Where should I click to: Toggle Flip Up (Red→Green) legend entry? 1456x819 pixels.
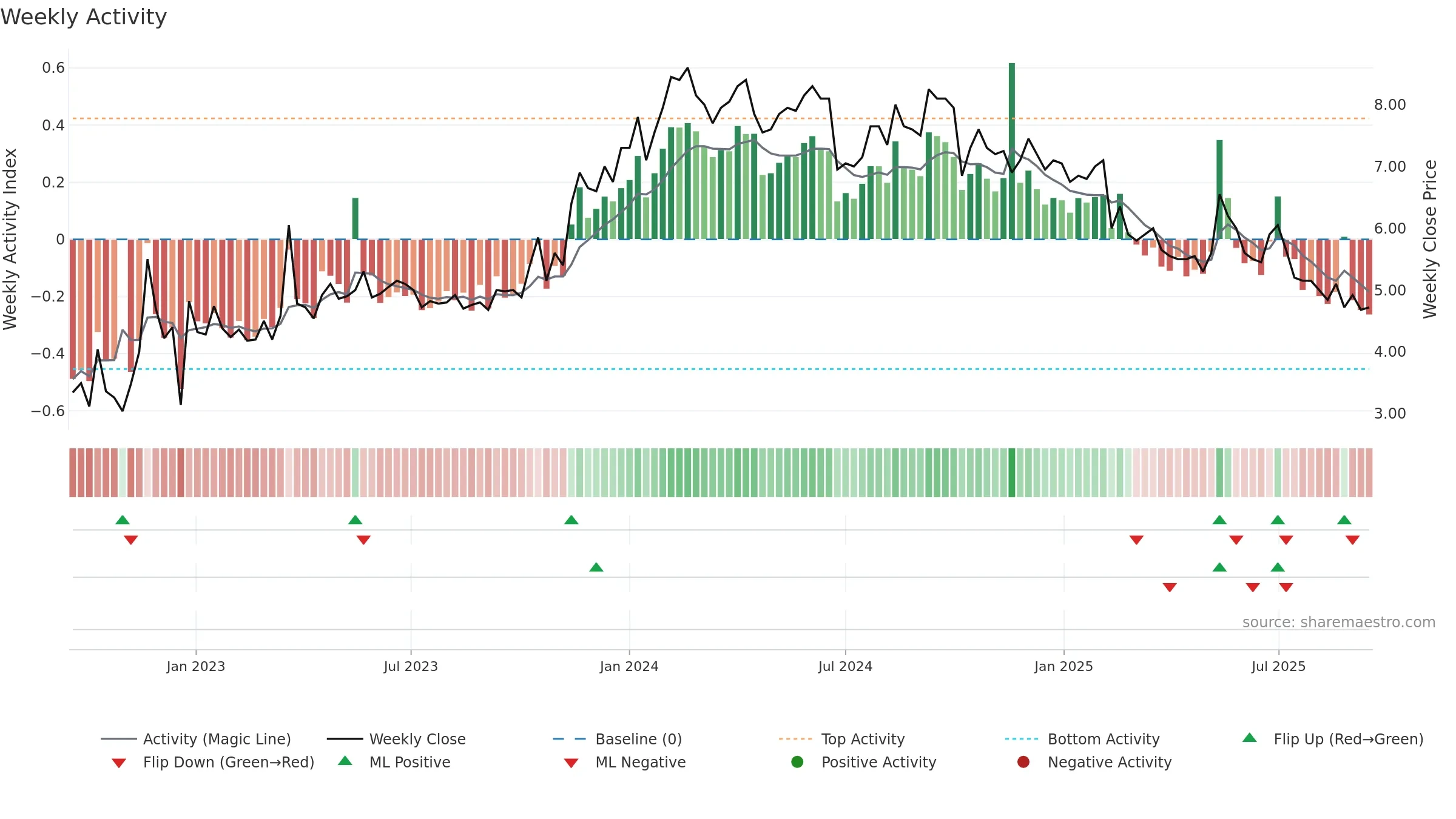pyautogui.click(x=1333, y=739)
